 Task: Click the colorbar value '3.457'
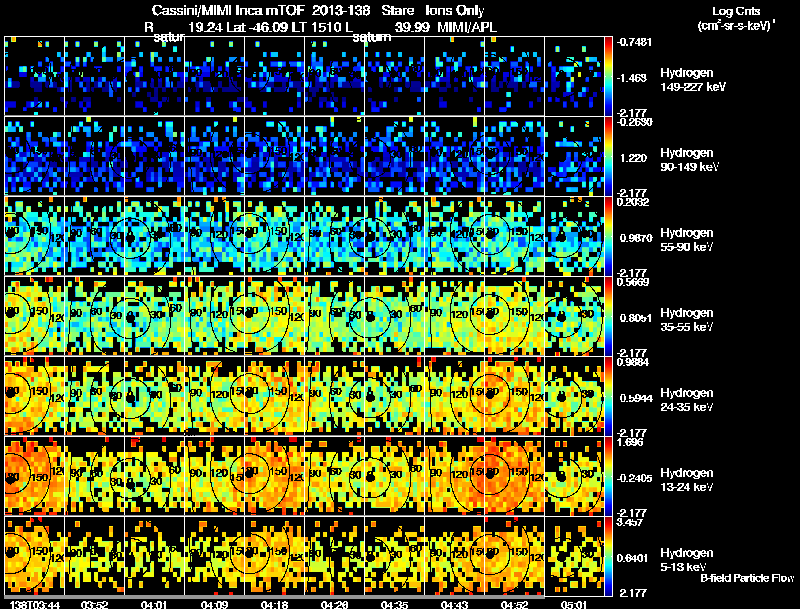(631, 522)
